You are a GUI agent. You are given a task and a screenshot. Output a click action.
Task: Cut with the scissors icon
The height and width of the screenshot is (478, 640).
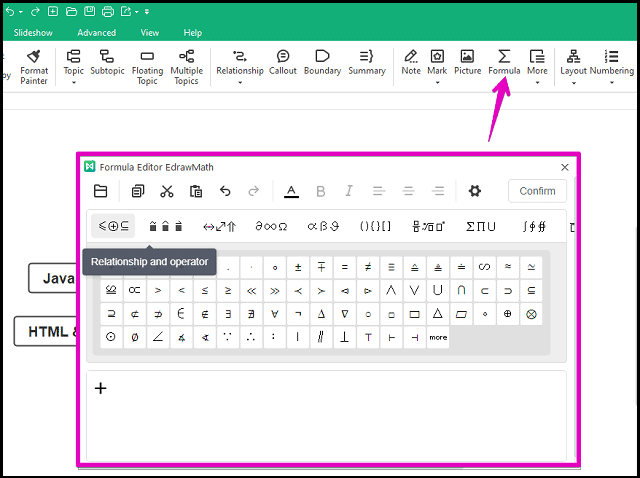click(167, 191)
